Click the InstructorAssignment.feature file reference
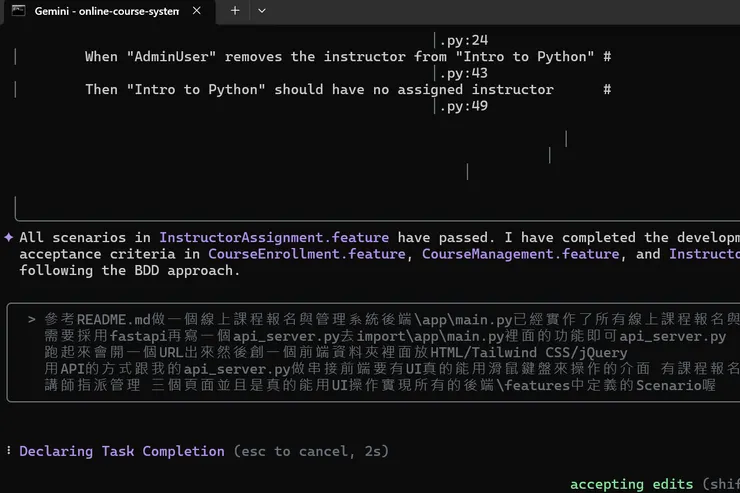Image resolution: width=740 pixels, height=493 pixels. coord(274,237)
